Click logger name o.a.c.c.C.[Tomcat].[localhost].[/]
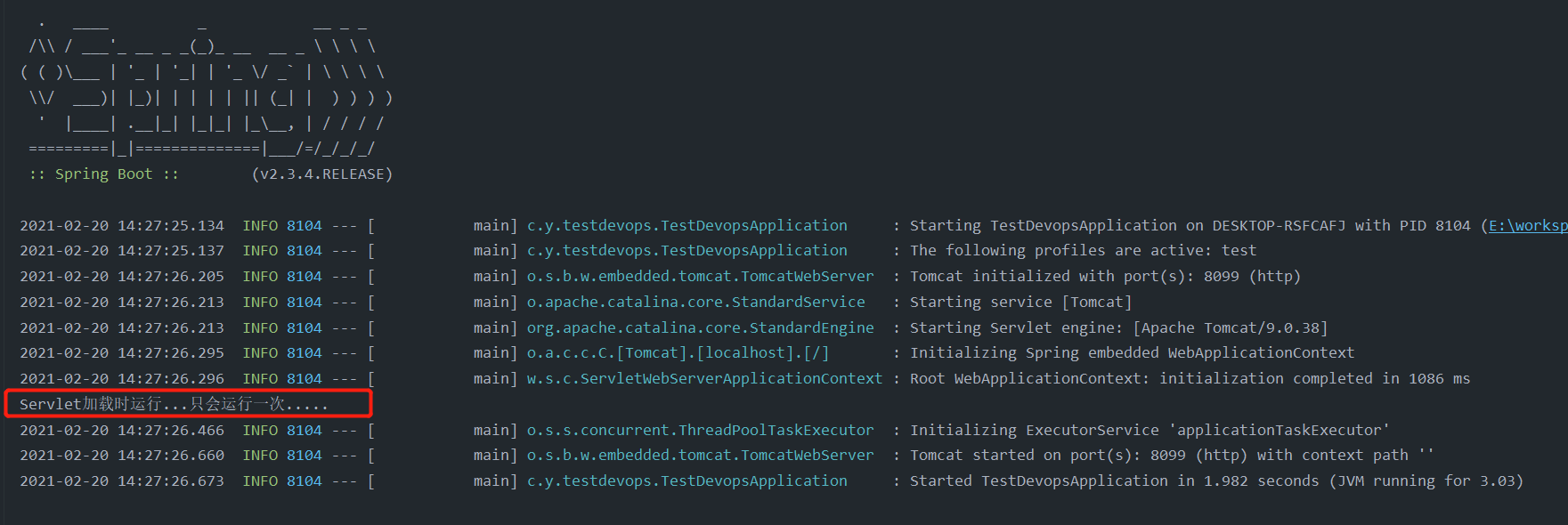Image resolution: width=1568 pixels, height=525 pixels. coord(678,353)
